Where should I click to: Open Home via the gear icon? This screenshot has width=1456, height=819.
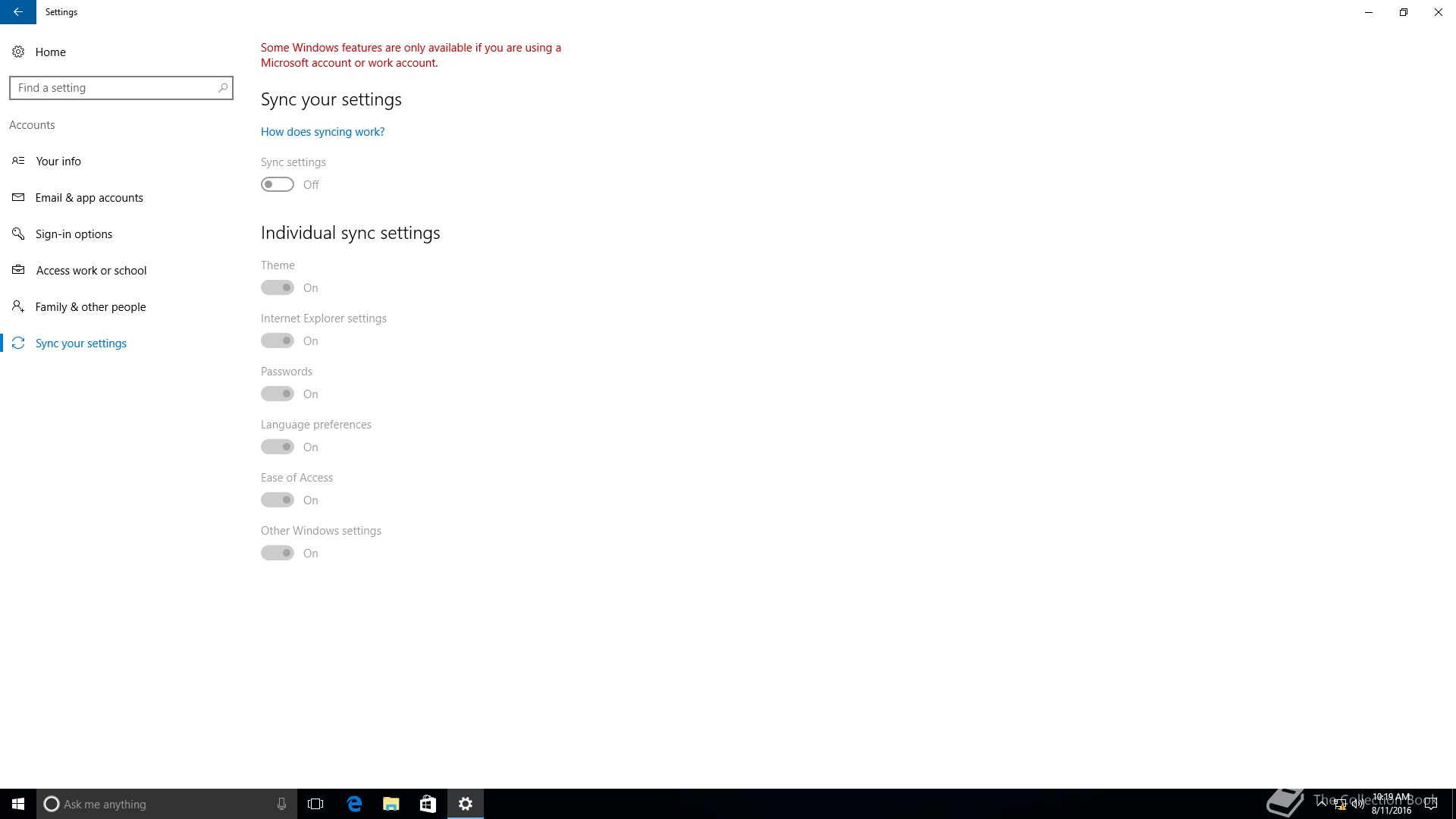18,52
